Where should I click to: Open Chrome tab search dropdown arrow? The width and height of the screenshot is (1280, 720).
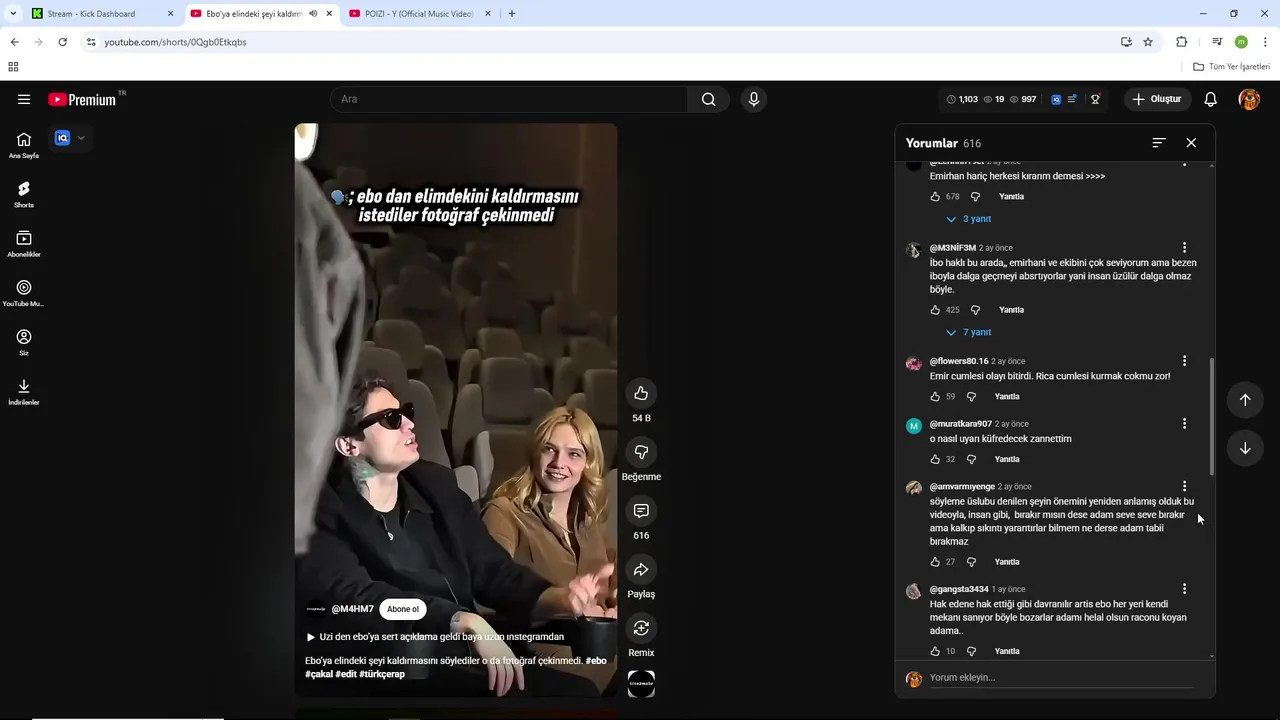13,14
